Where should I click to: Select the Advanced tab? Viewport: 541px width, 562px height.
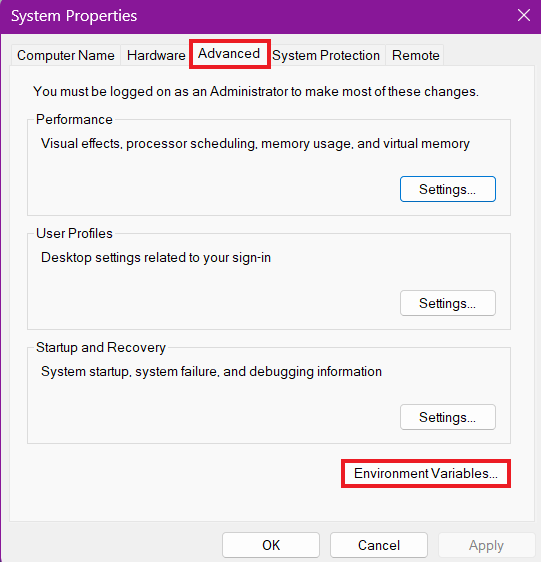(229, 54)
